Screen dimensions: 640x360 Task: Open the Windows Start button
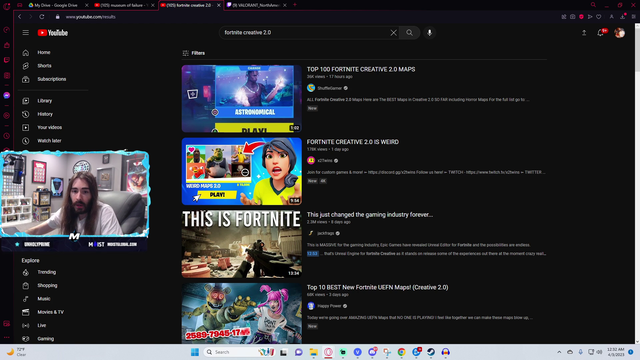(x=195, y=352)
